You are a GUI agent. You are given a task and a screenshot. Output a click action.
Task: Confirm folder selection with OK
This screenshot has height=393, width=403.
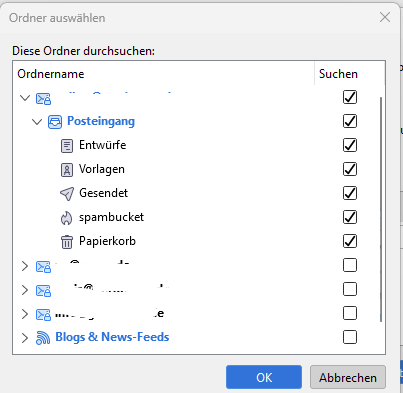(264, 377)
